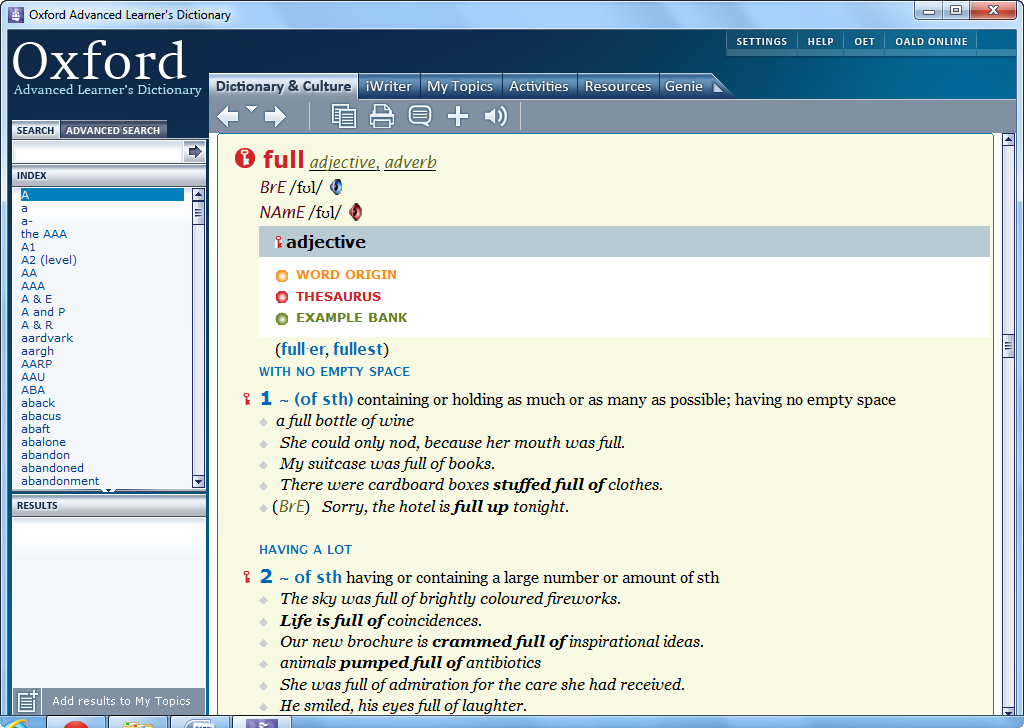
Task: Select 'A and P' in the index
Action: pyautogui.click(x=43, y=312)
